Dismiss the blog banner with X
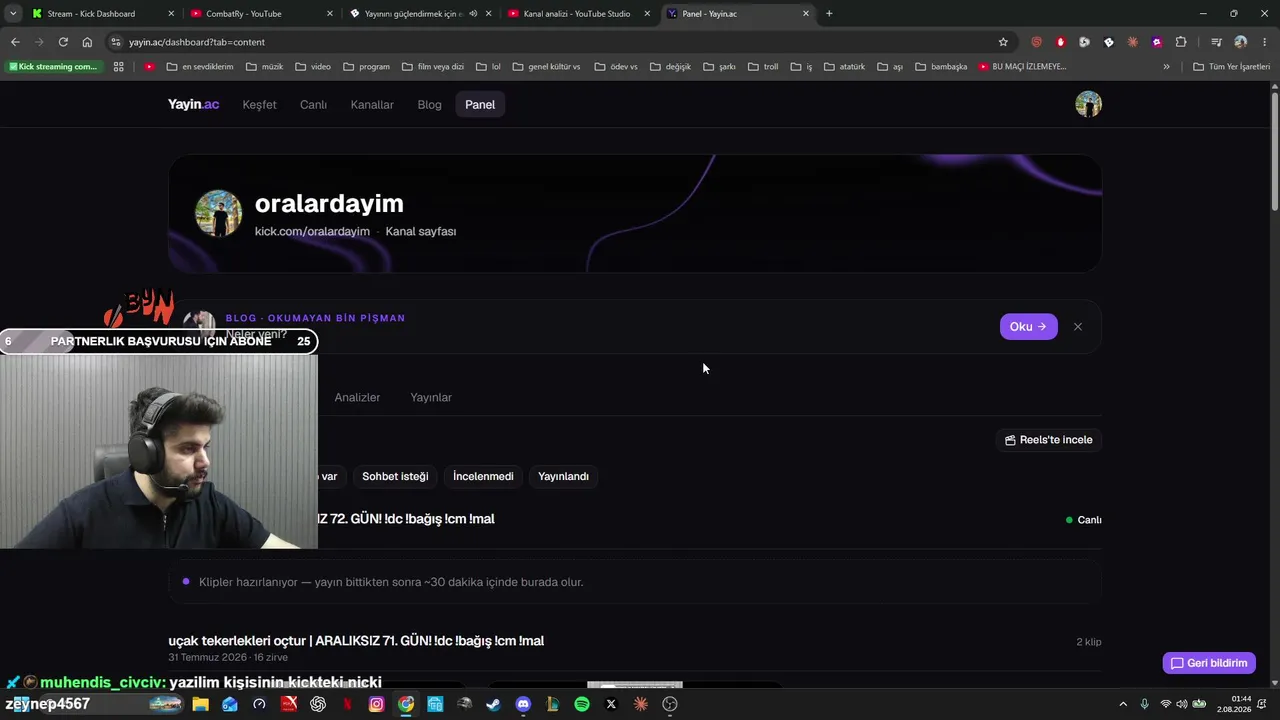The image size is (1280, 720). (x=1077, y=327)
